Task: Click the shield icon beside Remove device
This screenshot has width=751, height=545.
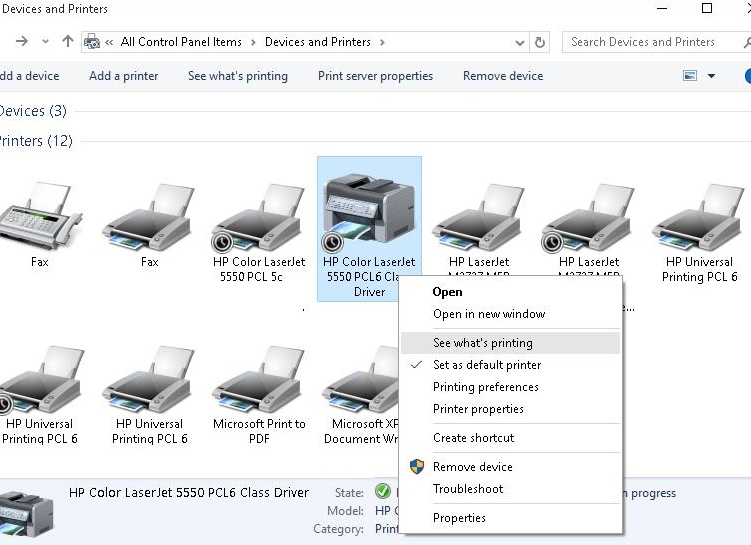Action: (x=417, y=466)
